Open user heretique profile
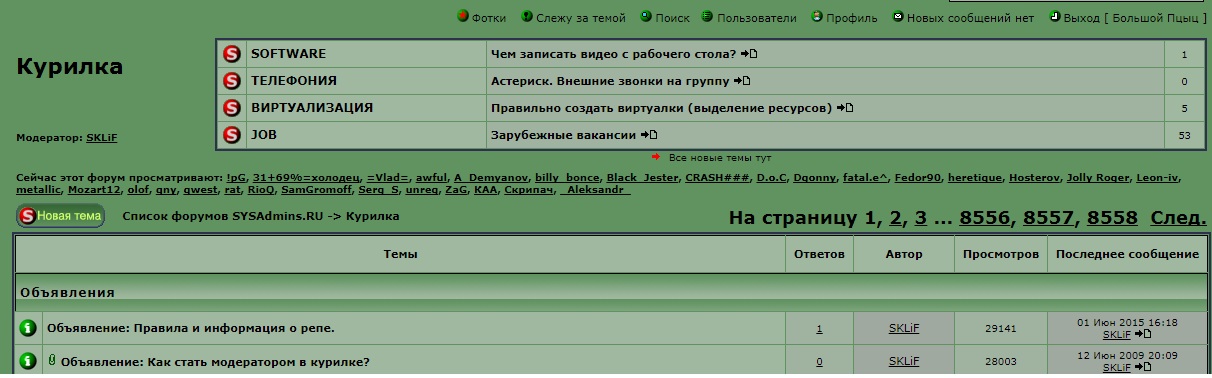The width and height of the screenshot is (1212, 378). [974, 178]
